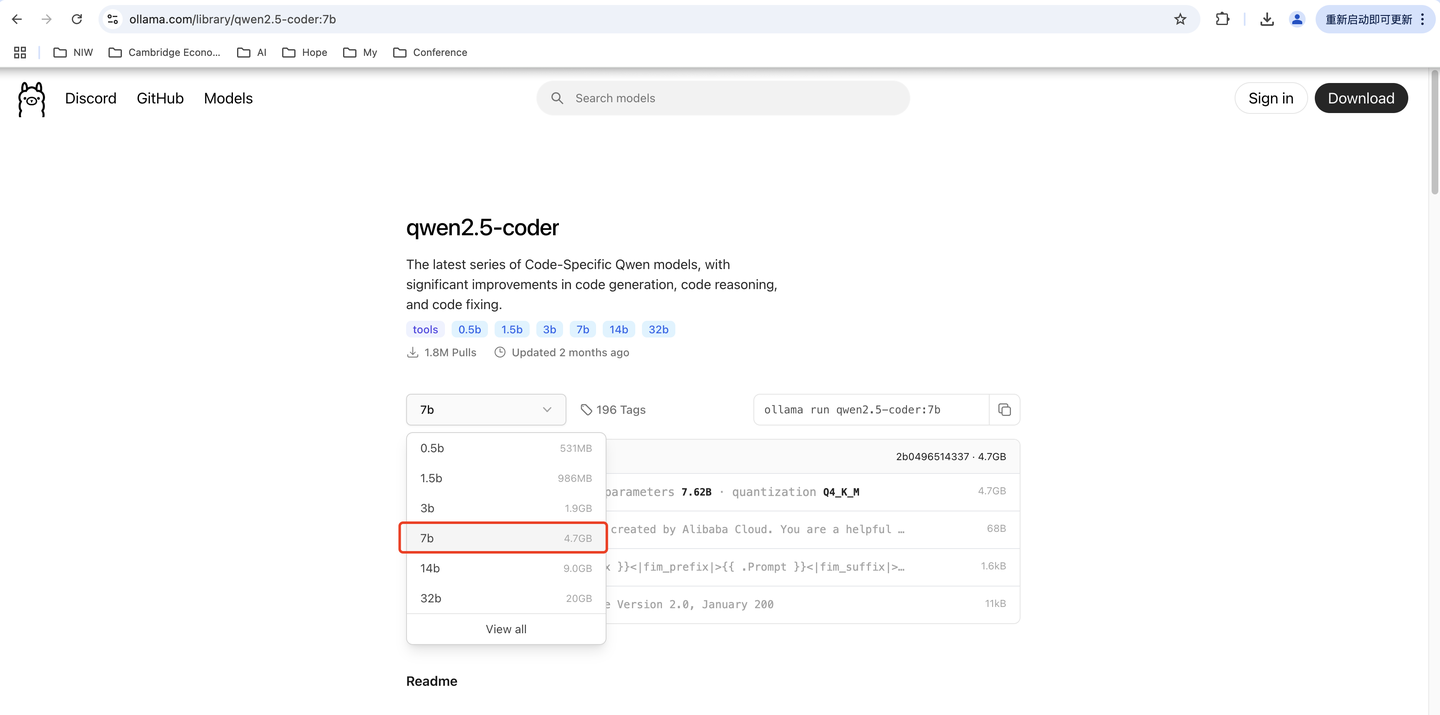Open the apps grid in the bookmarks bar
This screenshot has width=1440, height=715.
[x=20, y=52]
